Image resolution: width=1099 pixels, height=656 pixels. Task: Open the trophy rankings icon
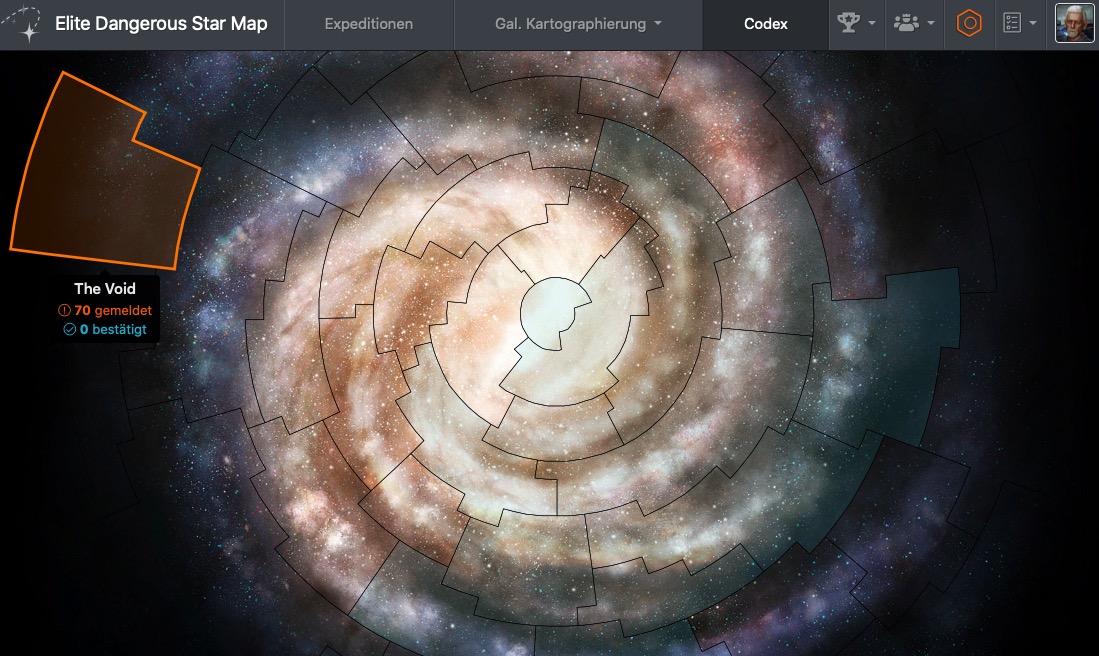(849, 24)
